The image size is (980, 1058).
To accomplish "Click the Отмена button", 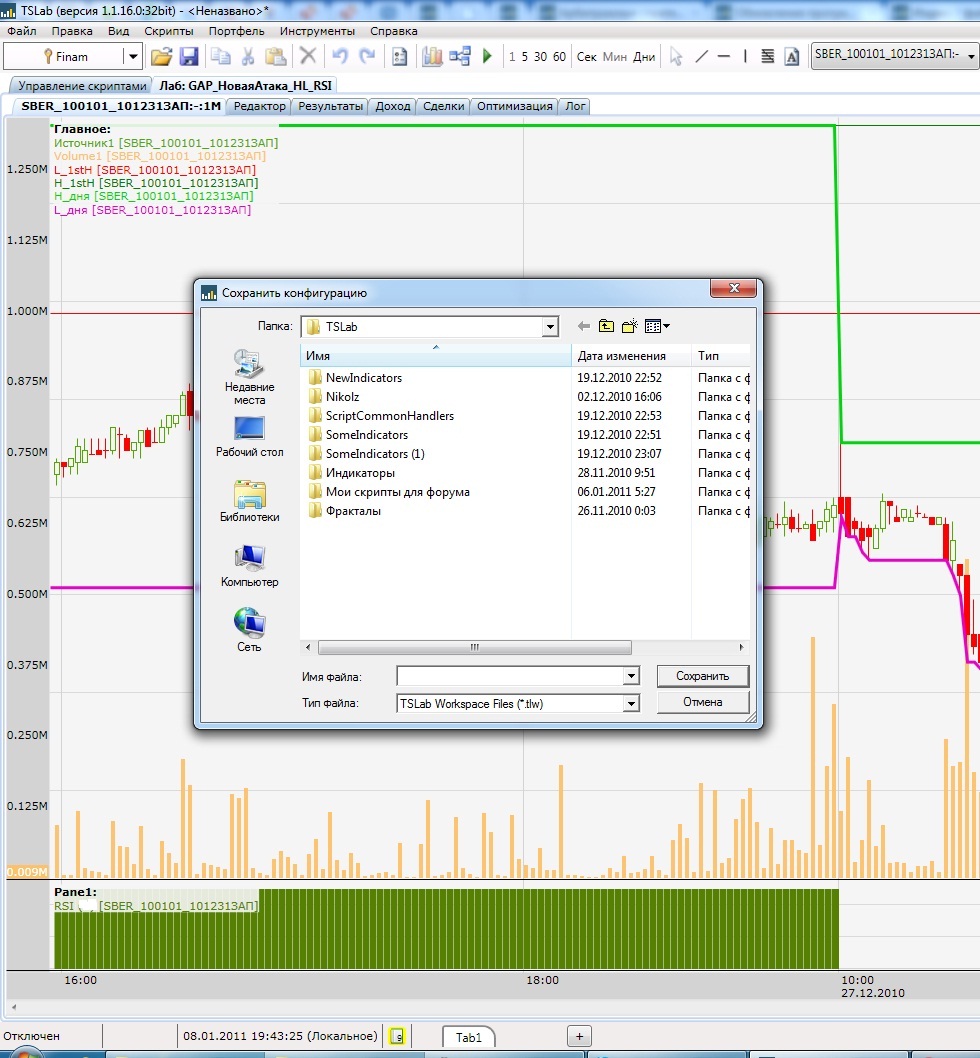I will (702, 702).
